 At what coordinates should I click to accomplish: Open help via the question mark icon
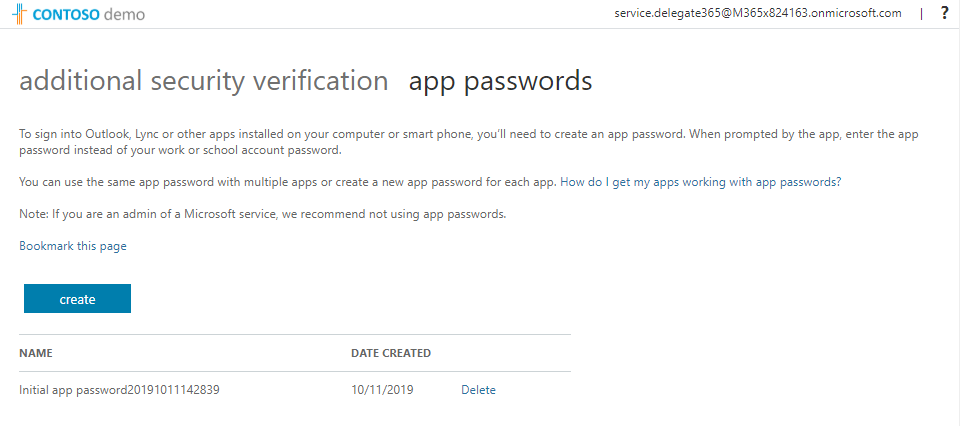pos(945,13)
